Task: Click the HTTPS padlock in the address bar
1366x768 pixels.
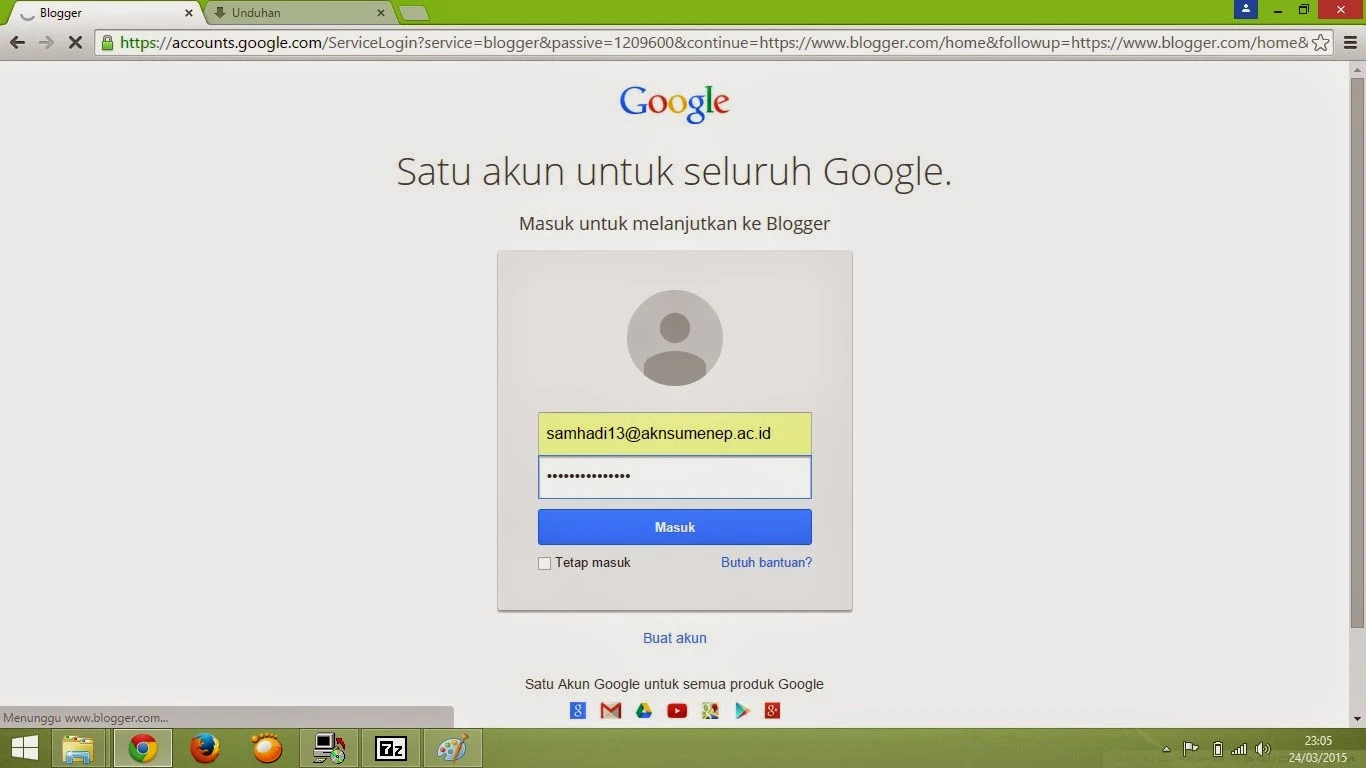Action: [x=106, y=43]
